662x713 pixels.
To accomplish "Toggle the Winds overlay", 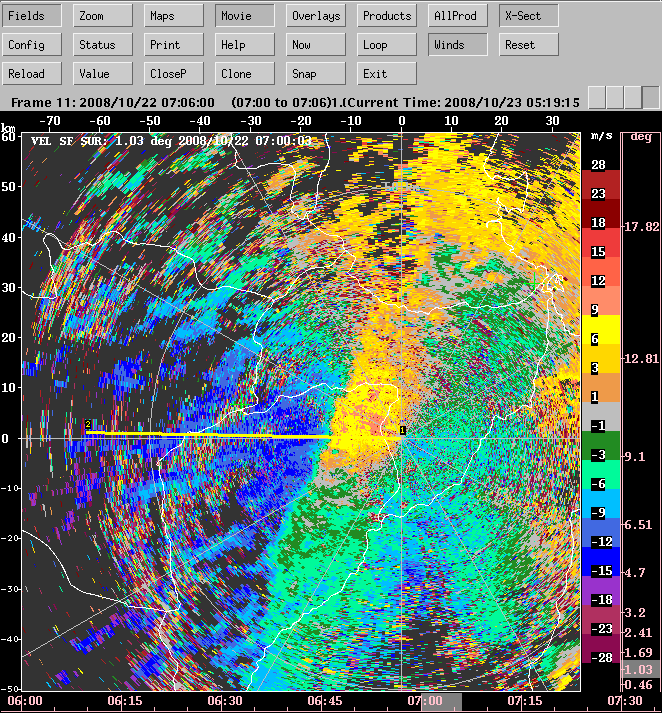I will (458, 45).
